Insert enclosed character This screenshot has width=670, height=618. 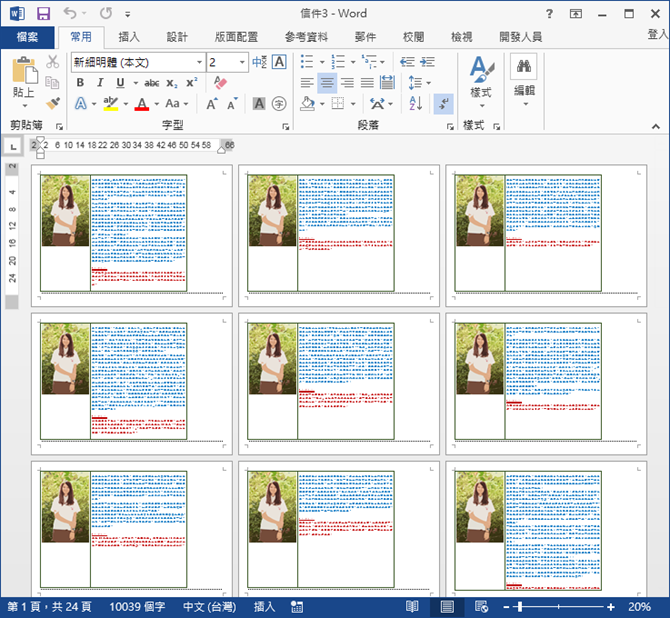coord(279,104)
